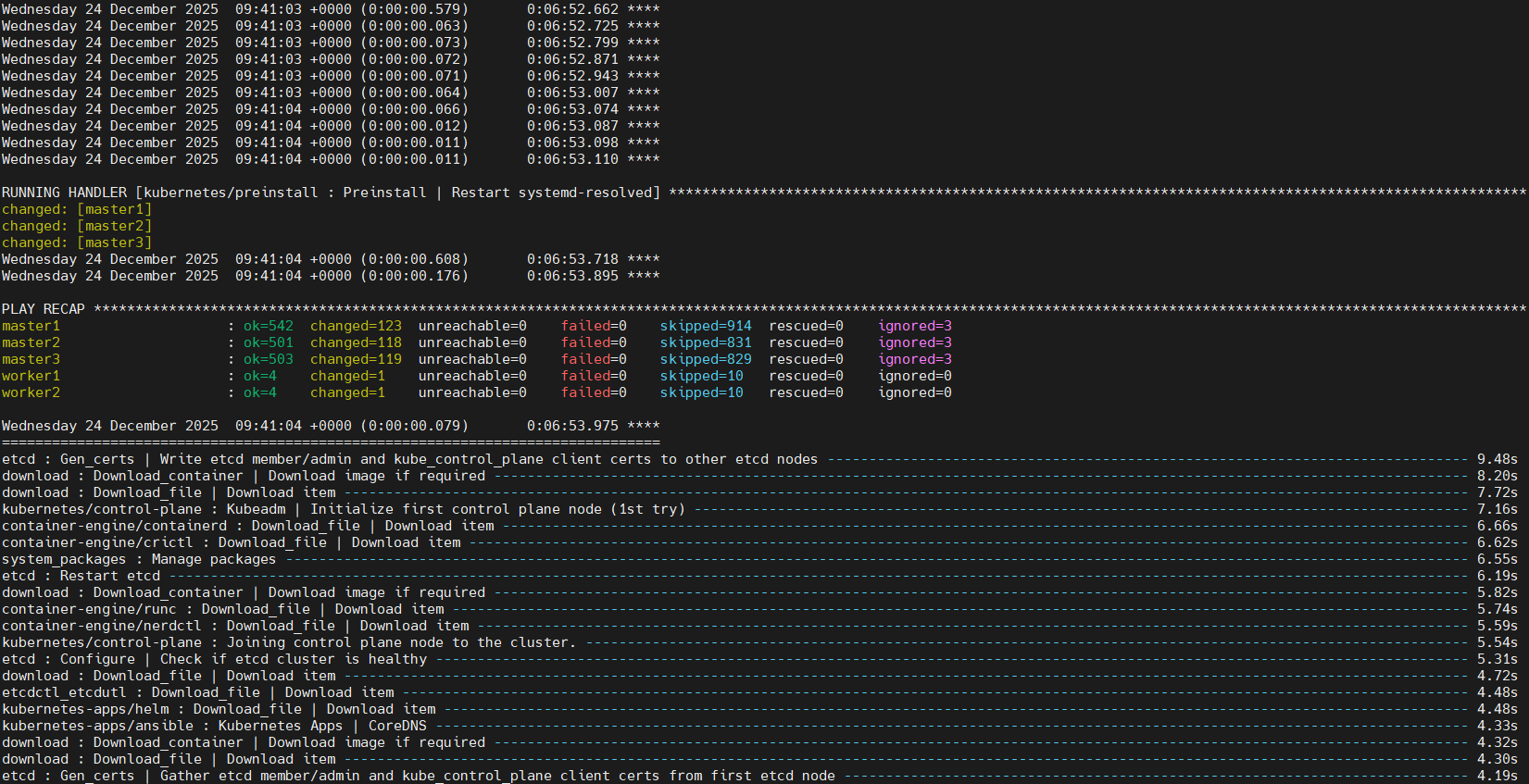Click the "9.48s" timing value
Screen dimensions: 1529x784
coord(1498,459)
